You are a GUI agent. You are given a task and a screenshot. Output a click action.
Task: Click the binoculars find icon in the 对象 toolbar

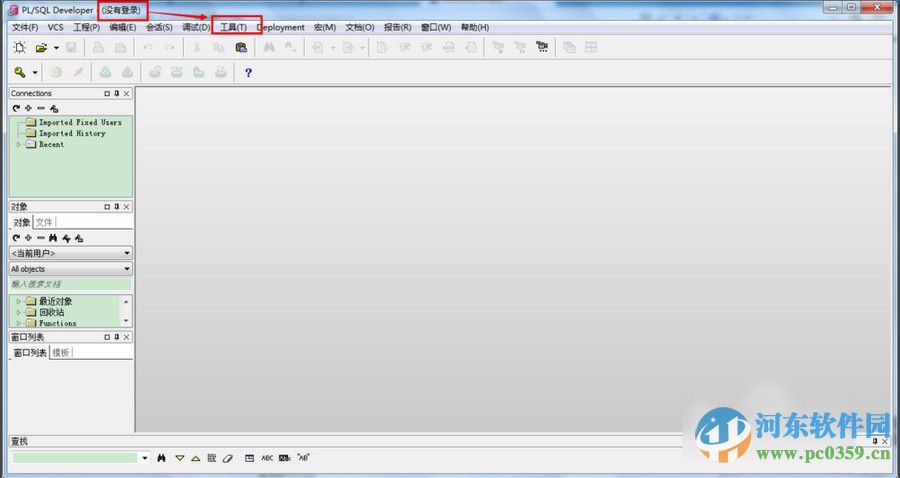click(53, 238)
